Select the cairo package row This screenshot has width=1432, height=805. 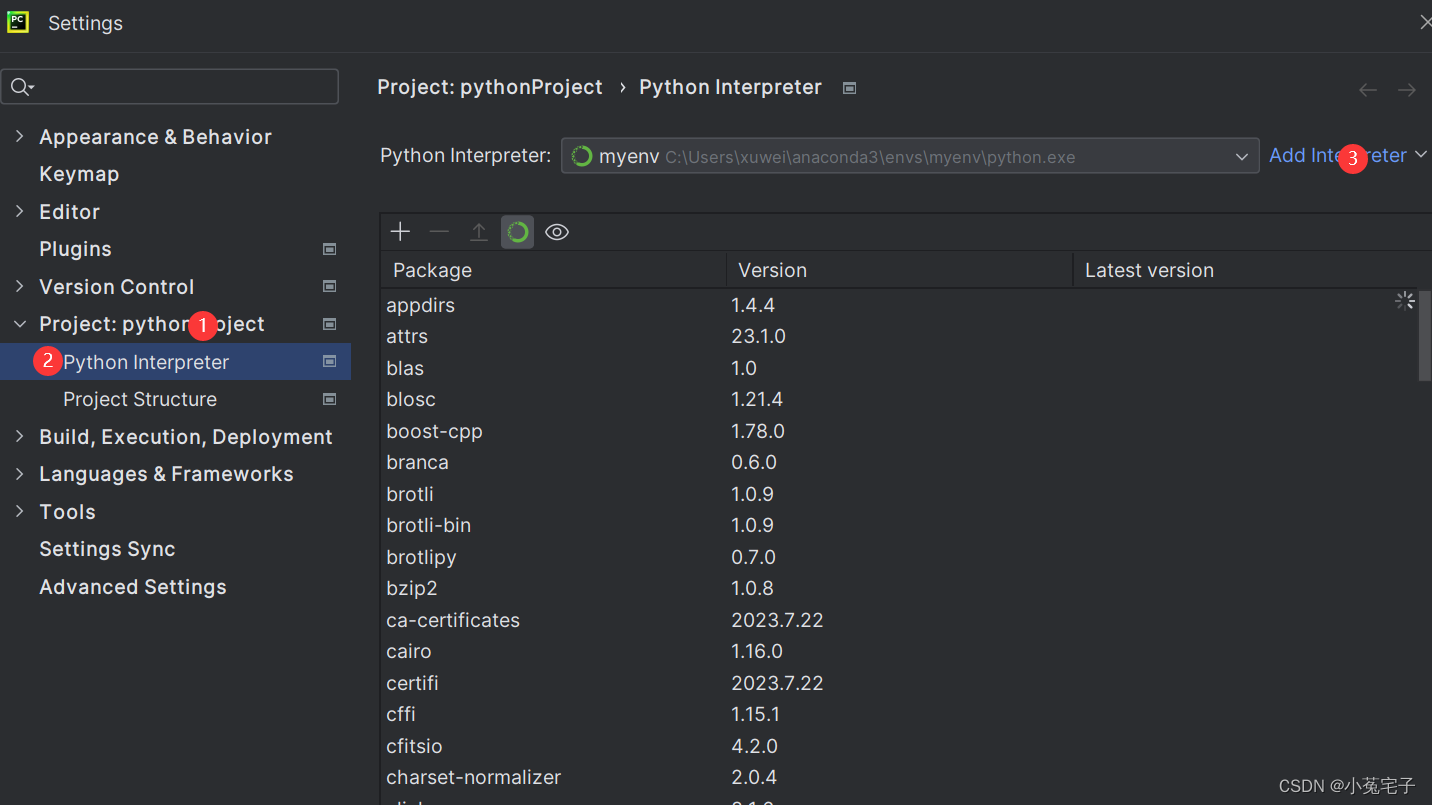click(x=900, y=652)
